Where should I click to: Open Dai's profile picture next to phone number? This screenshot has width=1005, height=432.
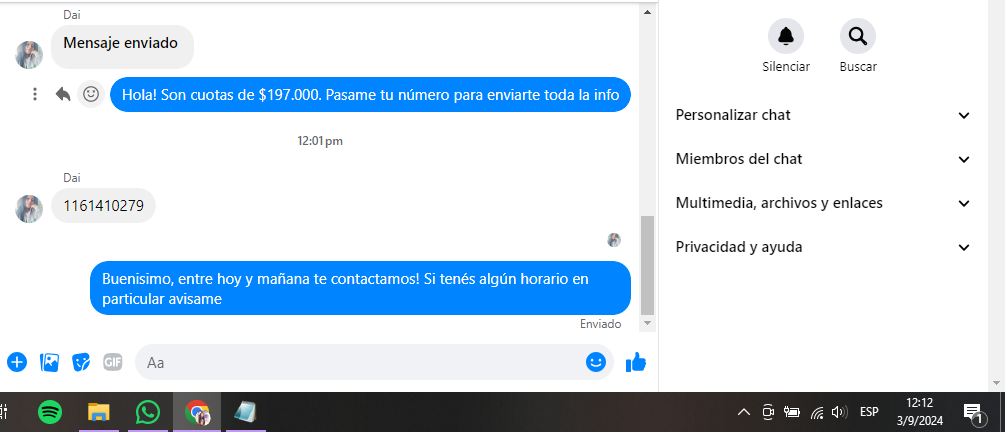pyautogui.click(x=29, y=209)
